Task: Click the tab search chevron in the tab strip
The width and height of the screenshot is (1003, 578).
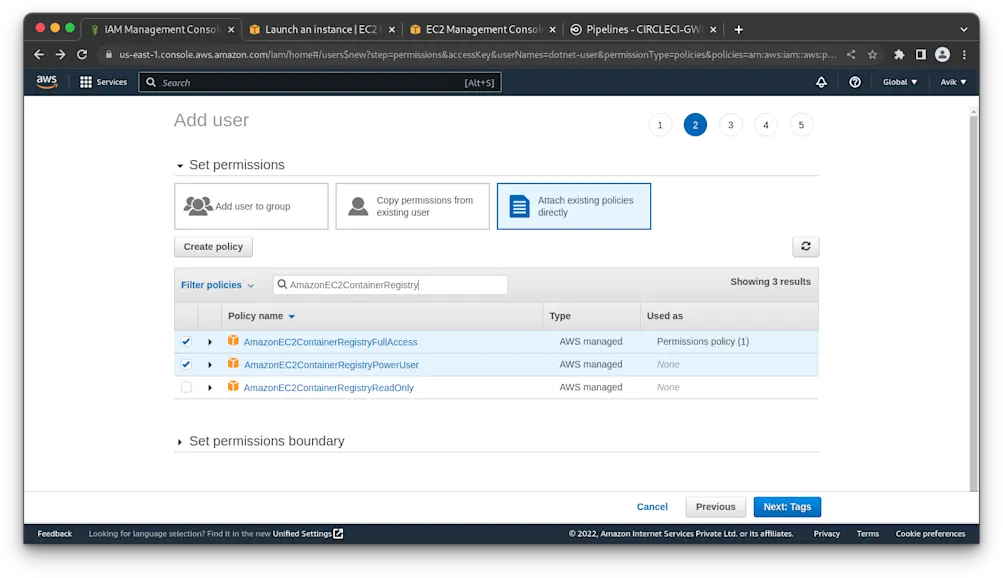Action: click(963, 29)
